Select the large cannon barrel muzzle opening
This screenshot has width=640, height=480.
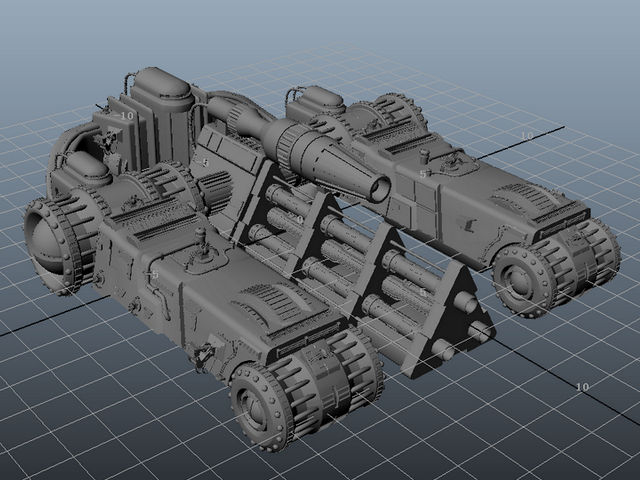[380, 189]
